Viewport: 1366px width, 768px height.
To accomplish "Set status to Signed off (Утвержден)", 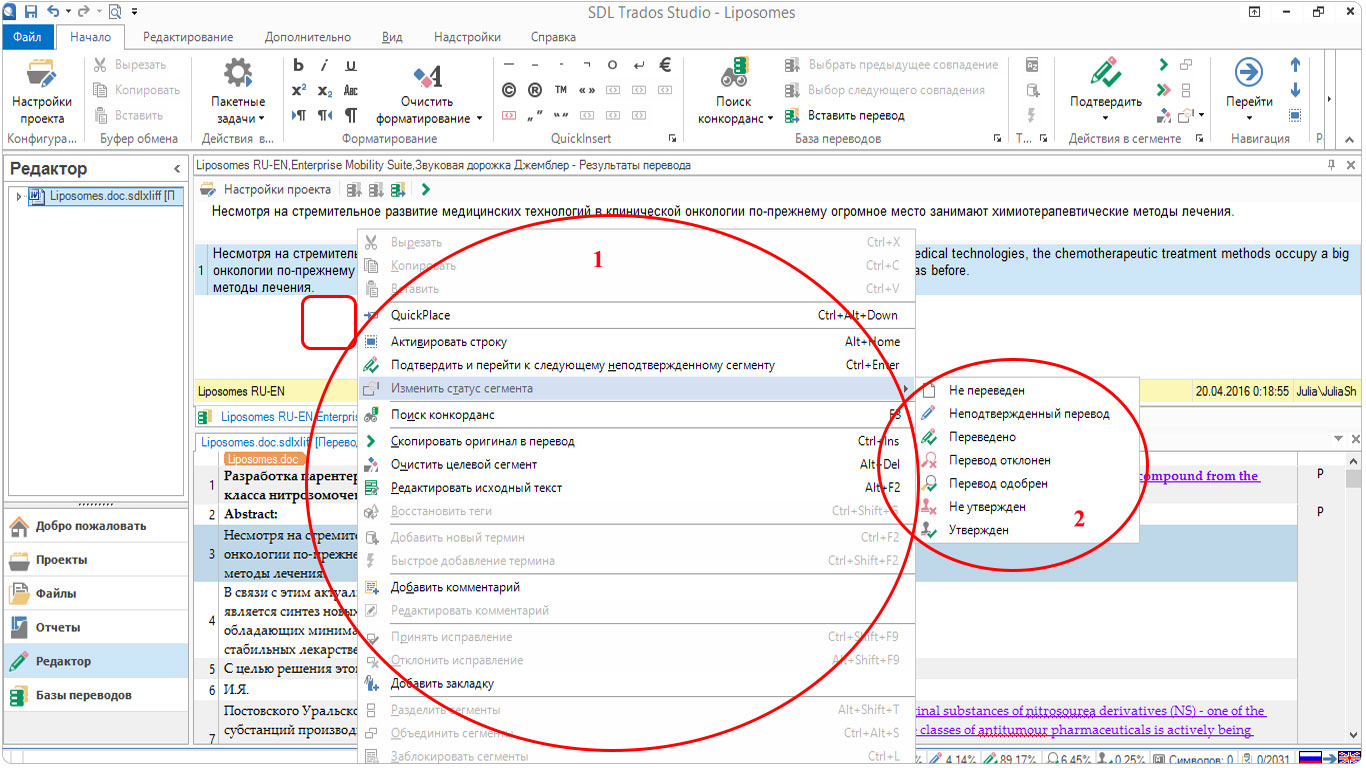I will pyautogui.click(x=1027, y=530).
